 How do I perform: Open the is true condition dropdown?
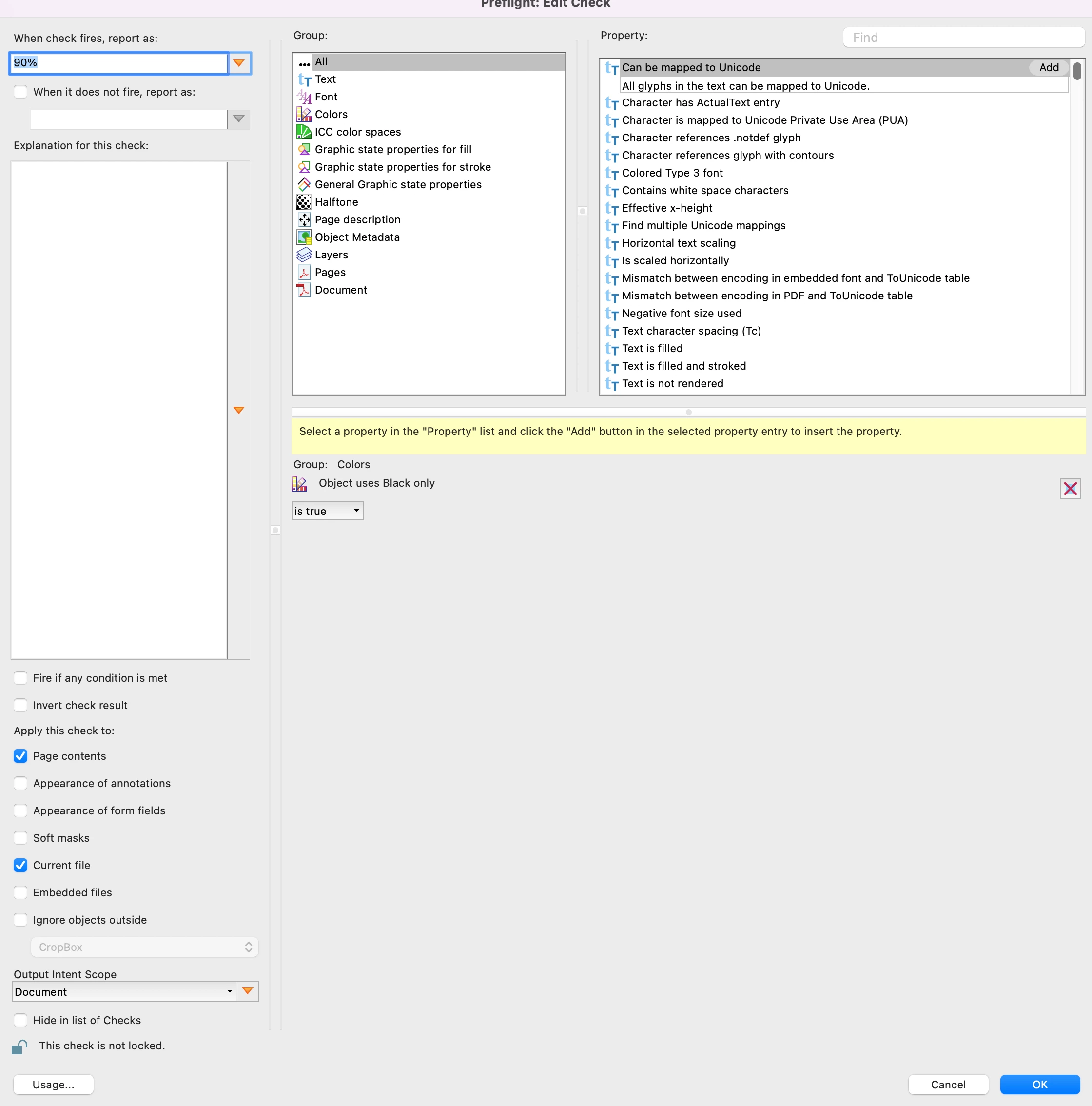328,511
